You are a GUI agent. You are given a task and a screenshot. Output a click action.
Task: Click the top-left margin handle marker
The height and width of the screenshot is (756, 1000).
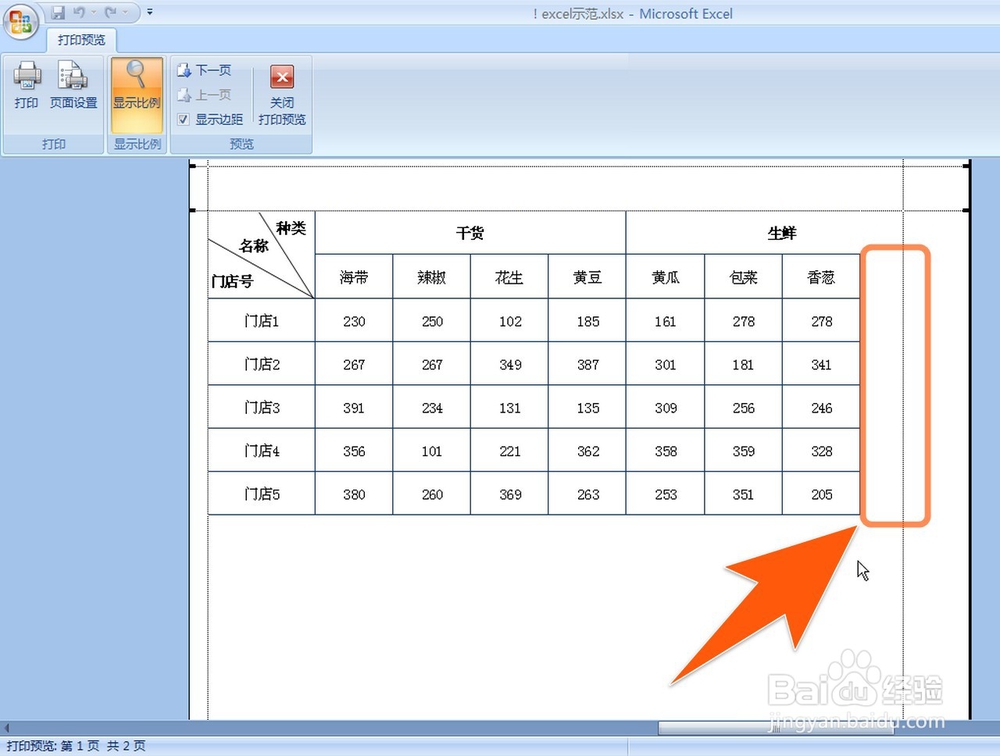pos(193,166)
